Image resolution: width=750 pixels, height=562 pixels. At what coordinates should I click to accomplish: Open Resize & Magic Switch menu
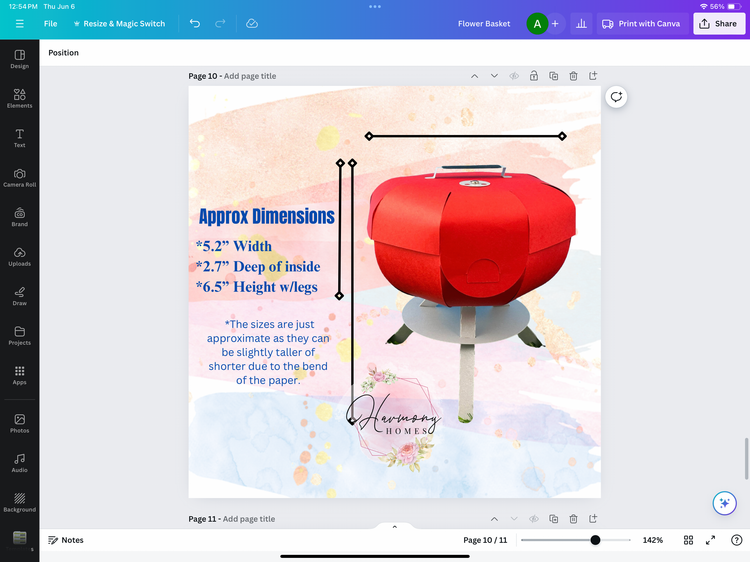click(119, 23)
